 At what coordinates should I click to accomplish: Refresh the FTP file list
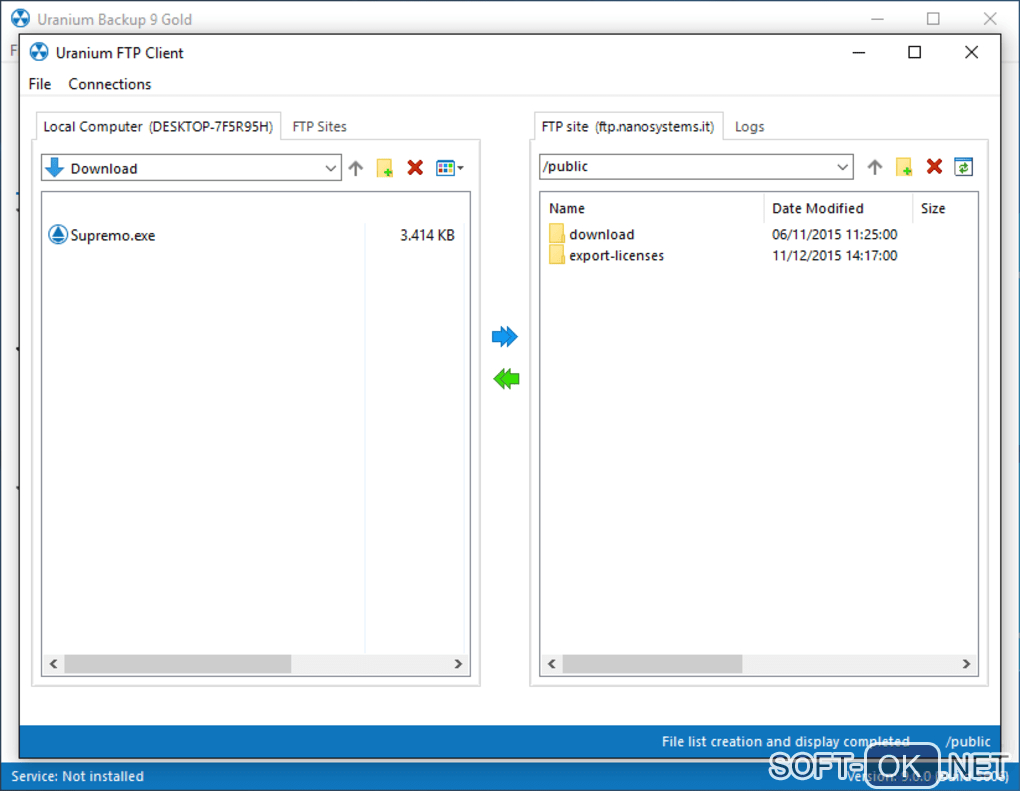(x=963, y=167)
